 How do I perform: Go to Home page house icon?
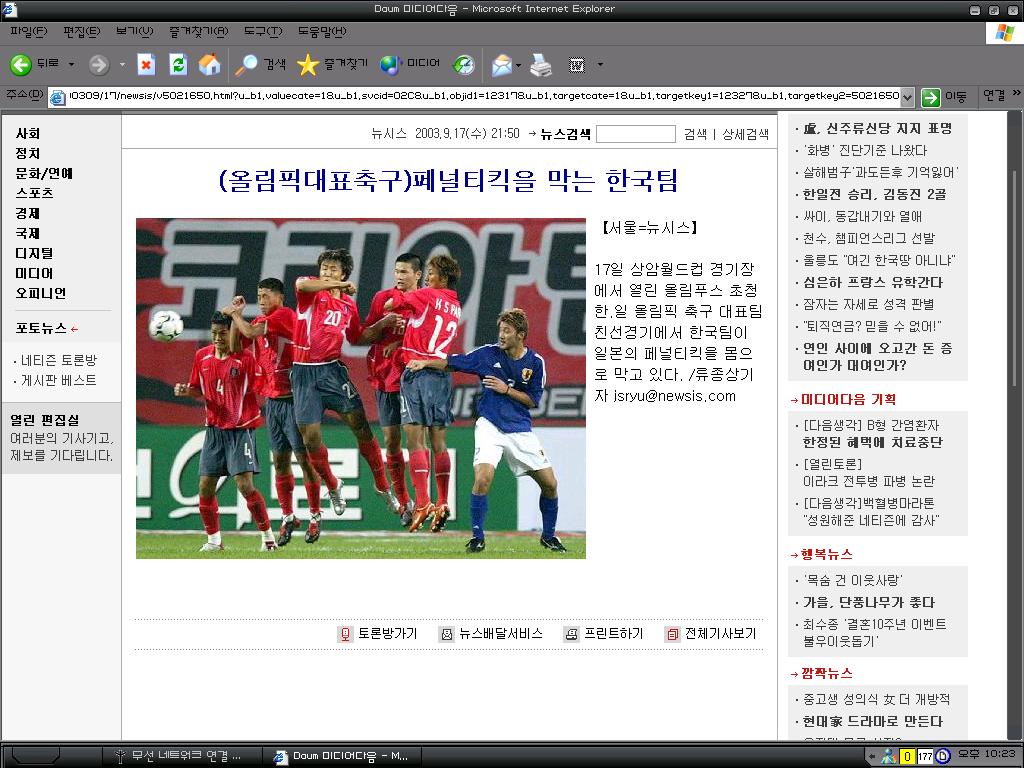[x=209, y=64]
